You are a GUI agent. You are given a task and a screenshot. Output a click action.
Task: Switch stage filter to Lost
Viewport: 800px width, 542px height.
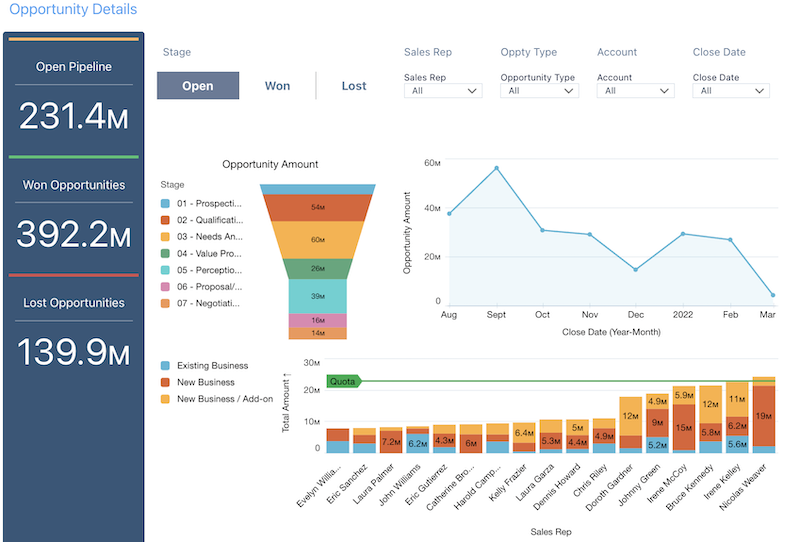click(x=354, y=86)
